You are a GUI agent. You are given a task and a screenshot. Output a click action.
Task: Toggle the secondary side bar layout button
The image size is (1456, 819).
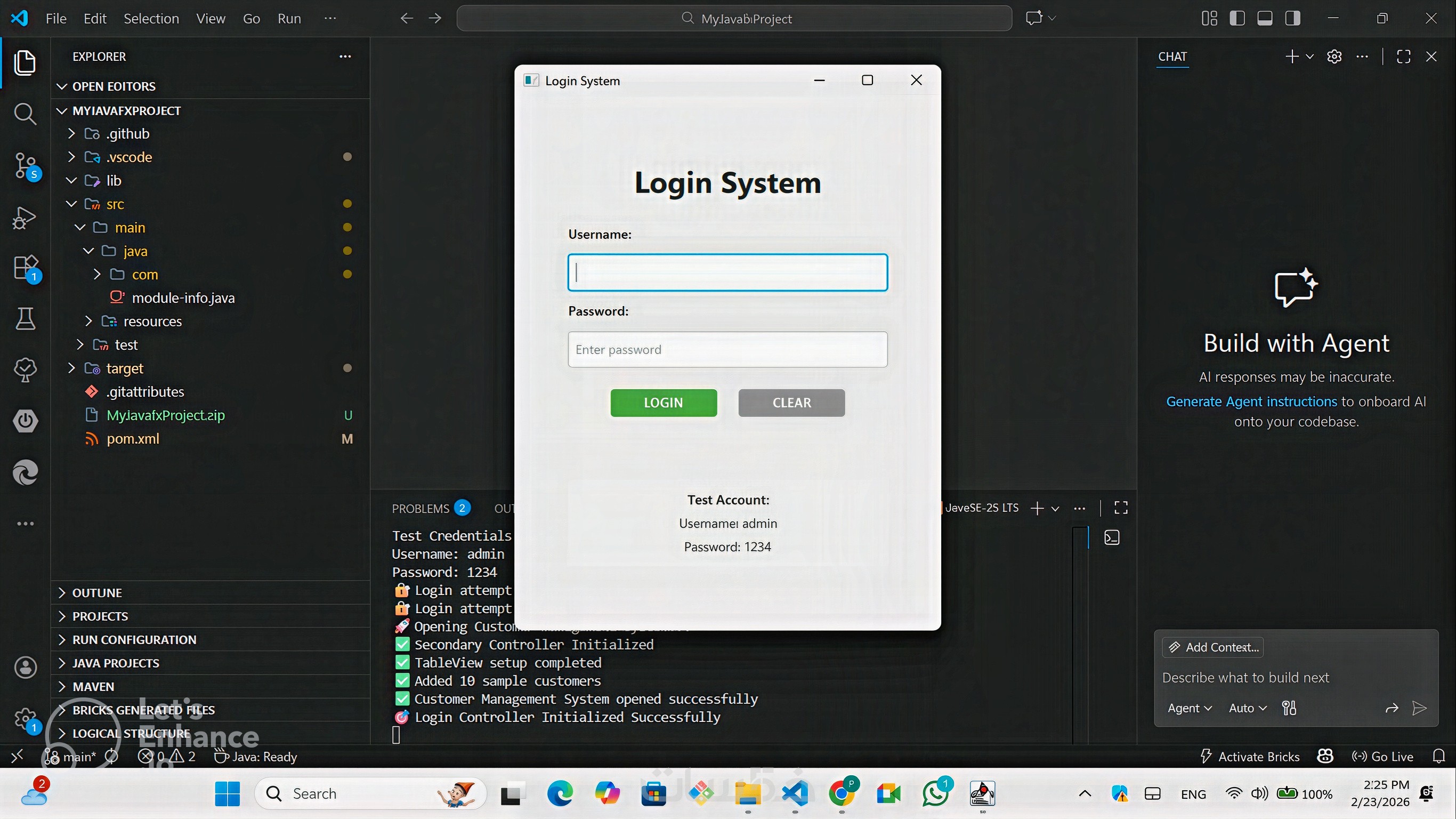point(1292,18)
